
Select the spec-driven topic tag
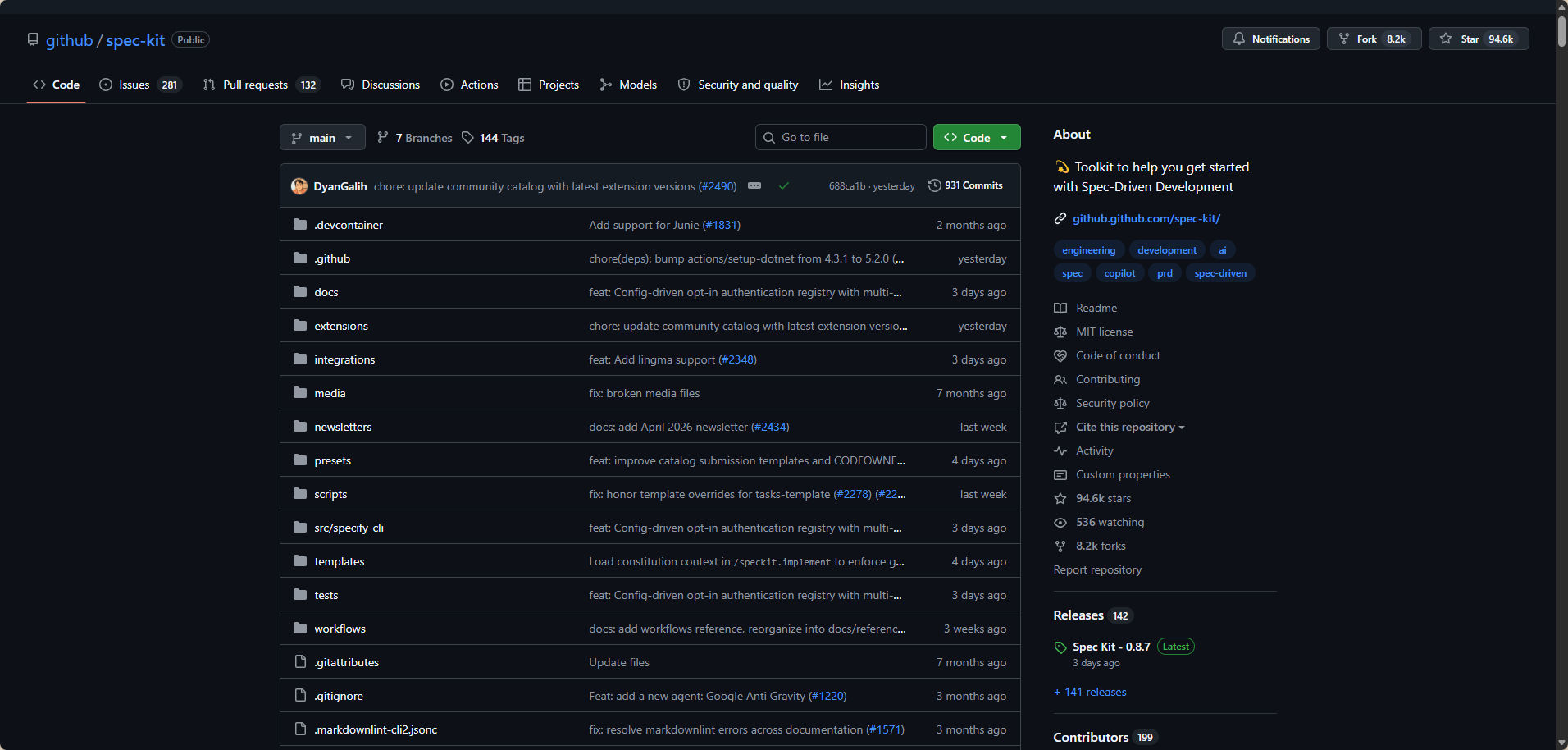[x=1220, y=273]
